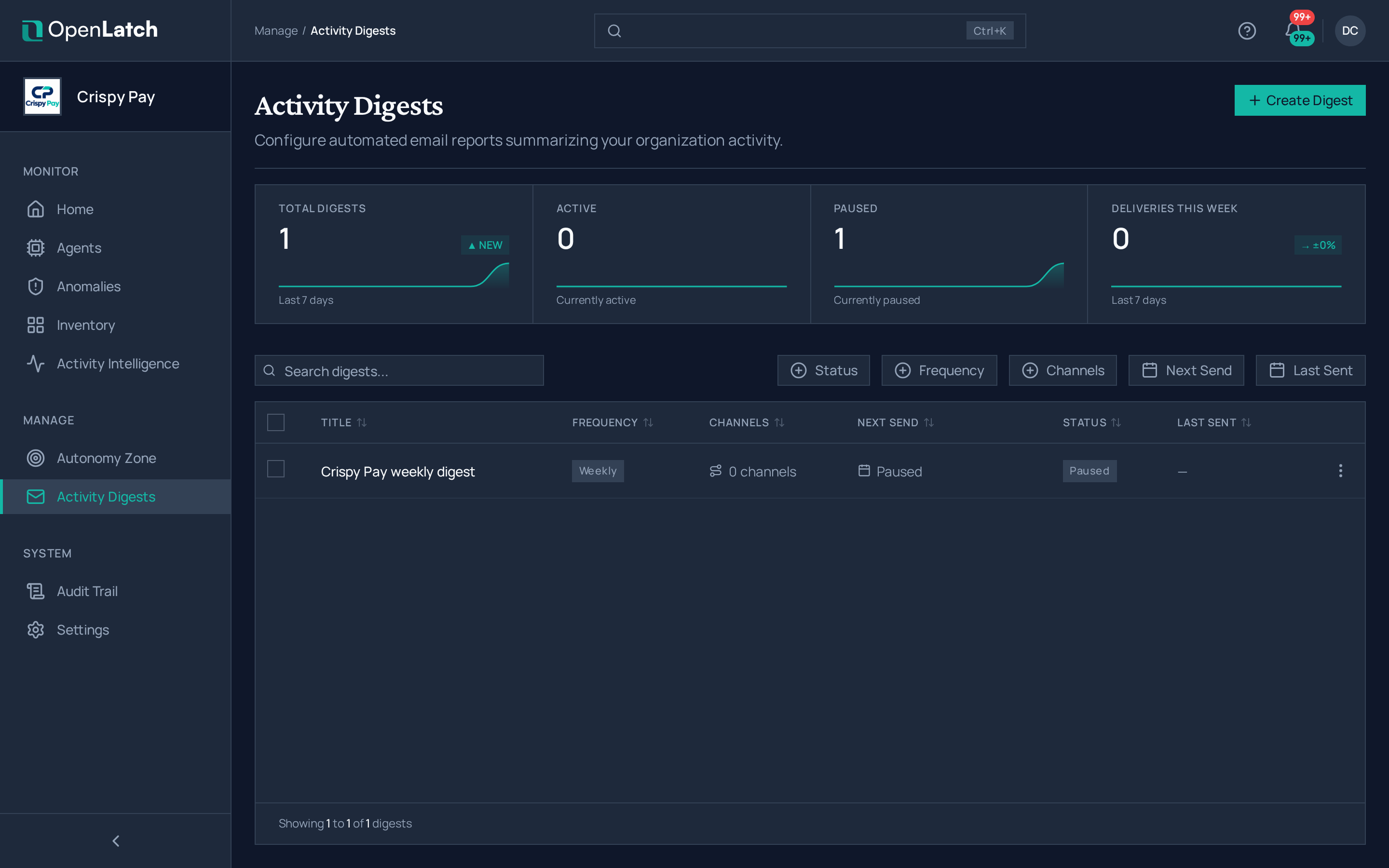Image resolution: width=1389 pixels, height=868 pixels.
Task: Sort by the Next Send column header
Action: [x=896, y=422]
